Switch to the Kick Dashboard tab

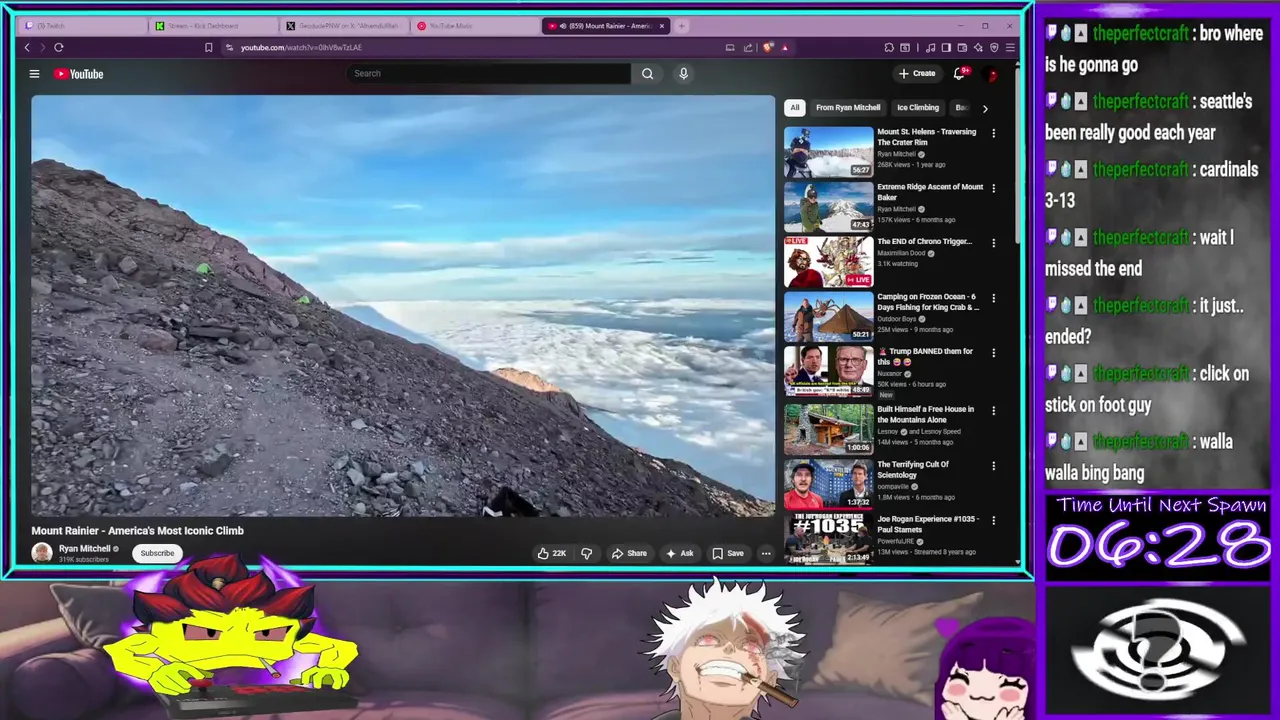coord(214,26)
